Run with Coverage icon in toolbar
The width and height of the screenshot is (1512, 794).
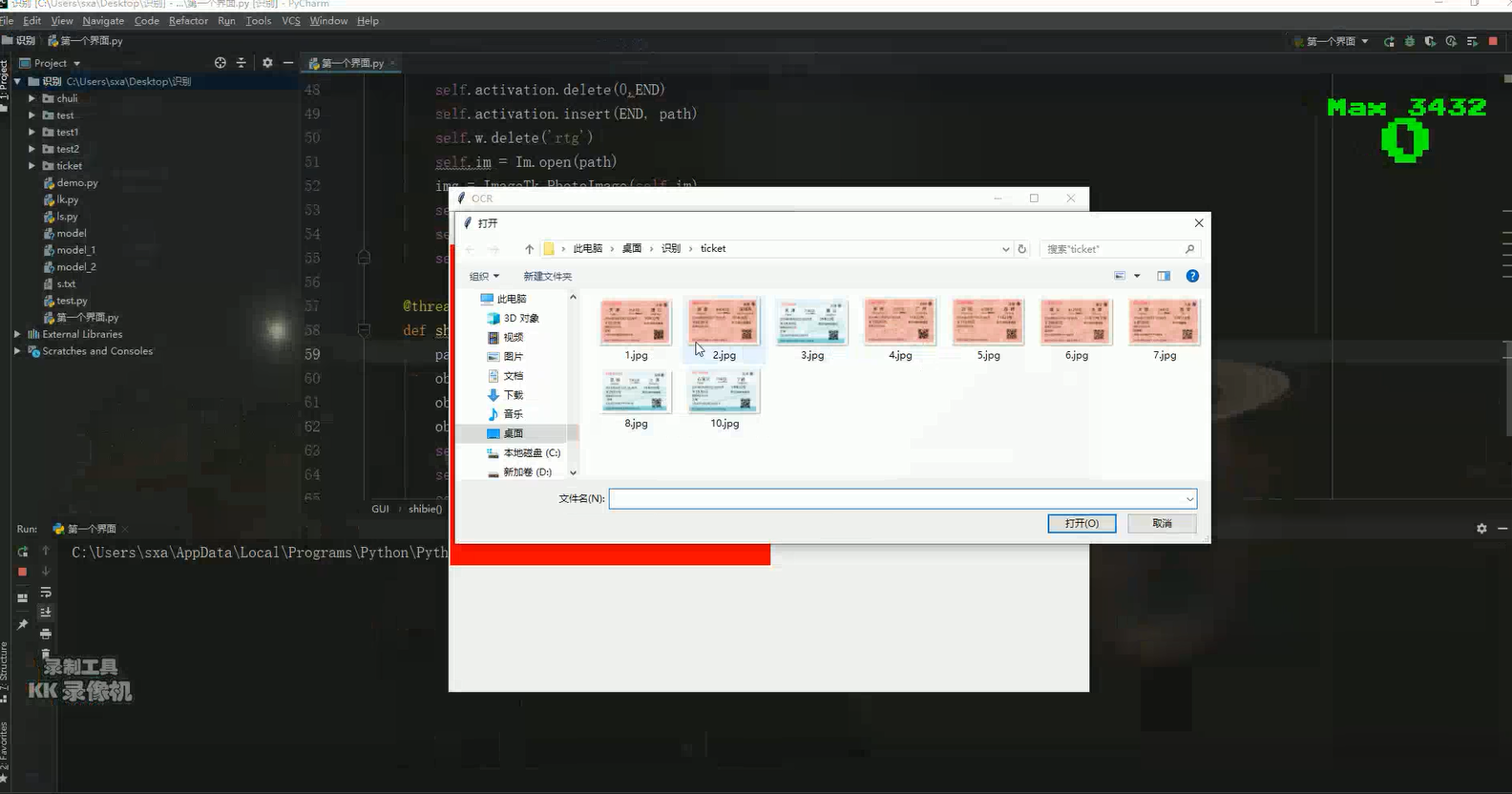[x=1430, y=41]
